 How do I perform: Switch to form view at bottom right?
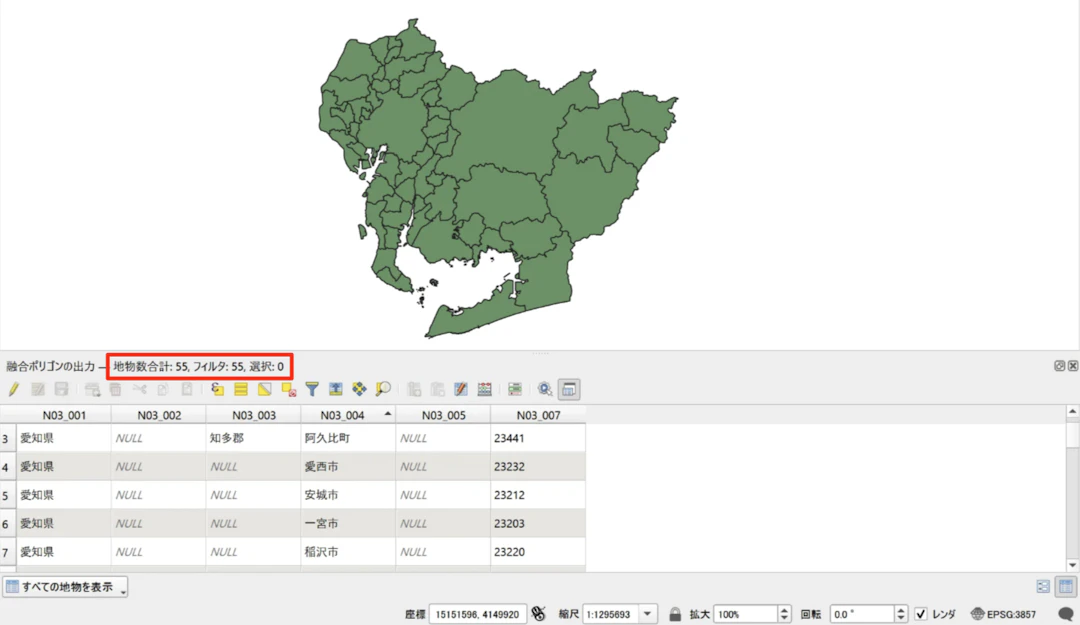point(1043,587)
